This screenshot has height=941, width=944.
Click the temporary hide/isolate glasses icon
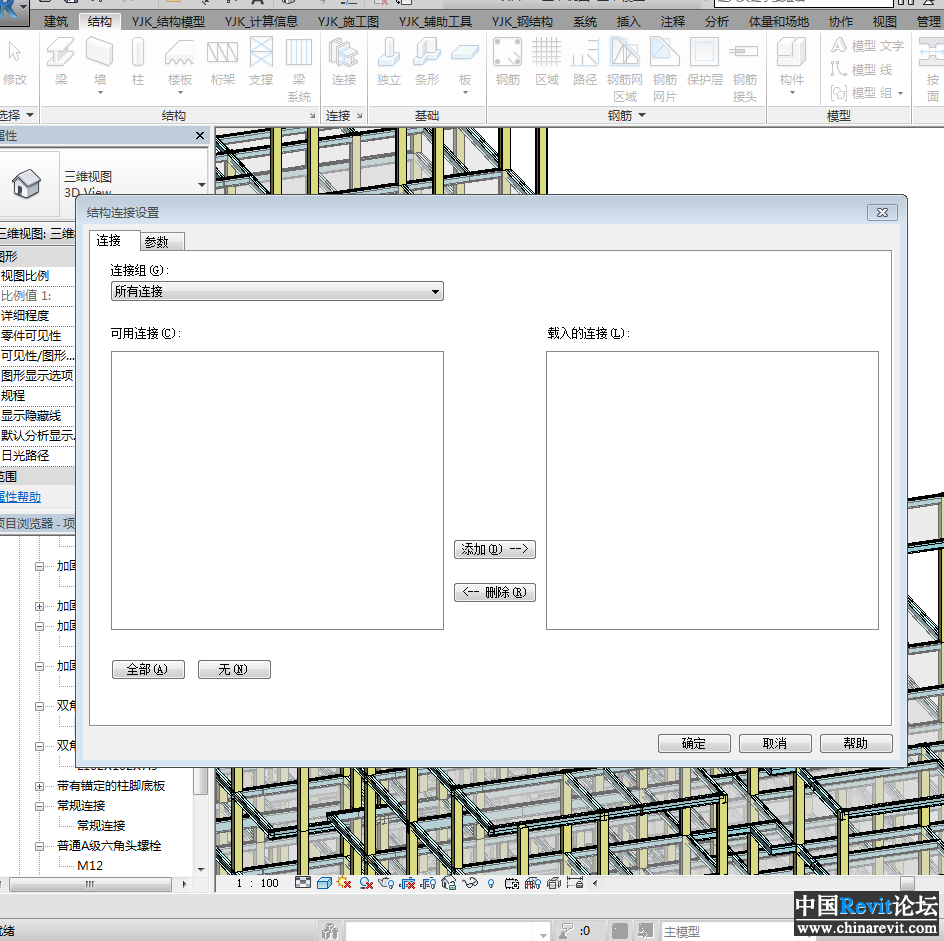[470, 883]
